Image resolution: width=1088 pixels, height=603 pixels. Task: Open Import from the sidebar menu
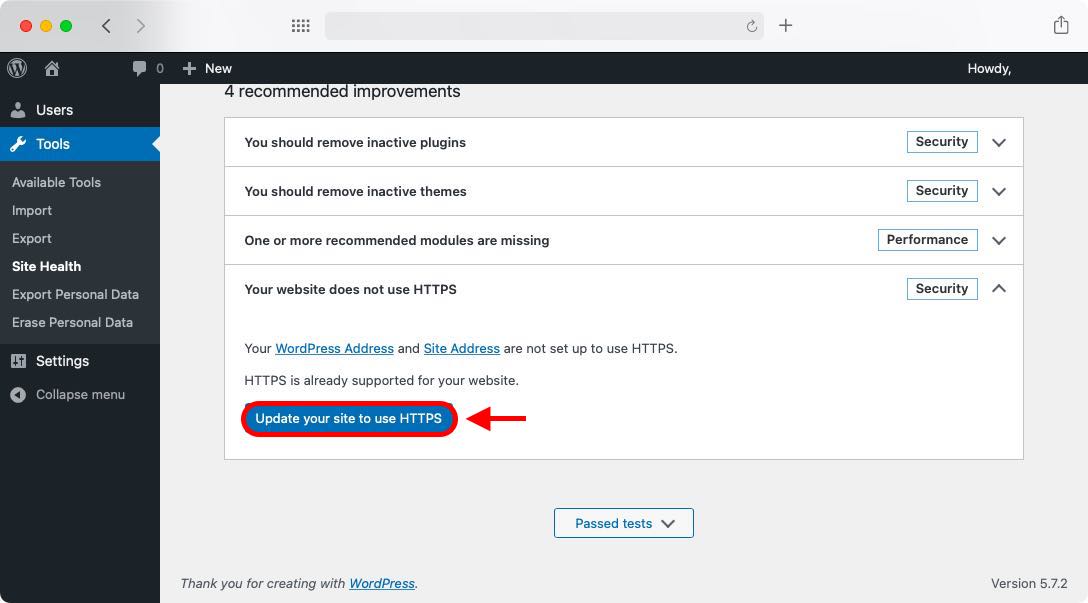click(x=32, y=210)
